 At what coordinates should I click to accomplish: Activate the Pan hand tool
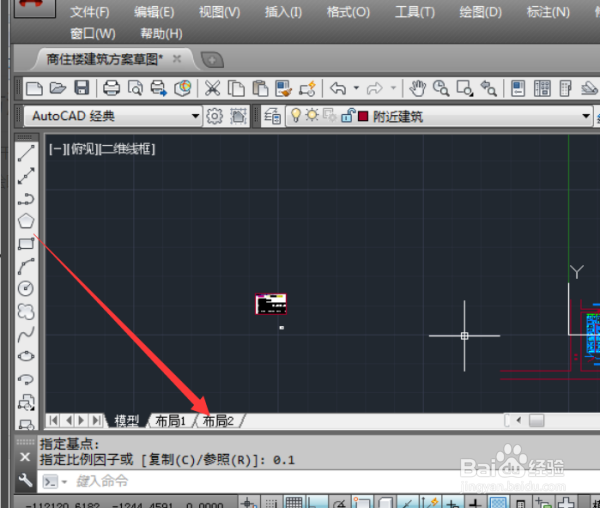pyautogui.click(x=417, y=88)
